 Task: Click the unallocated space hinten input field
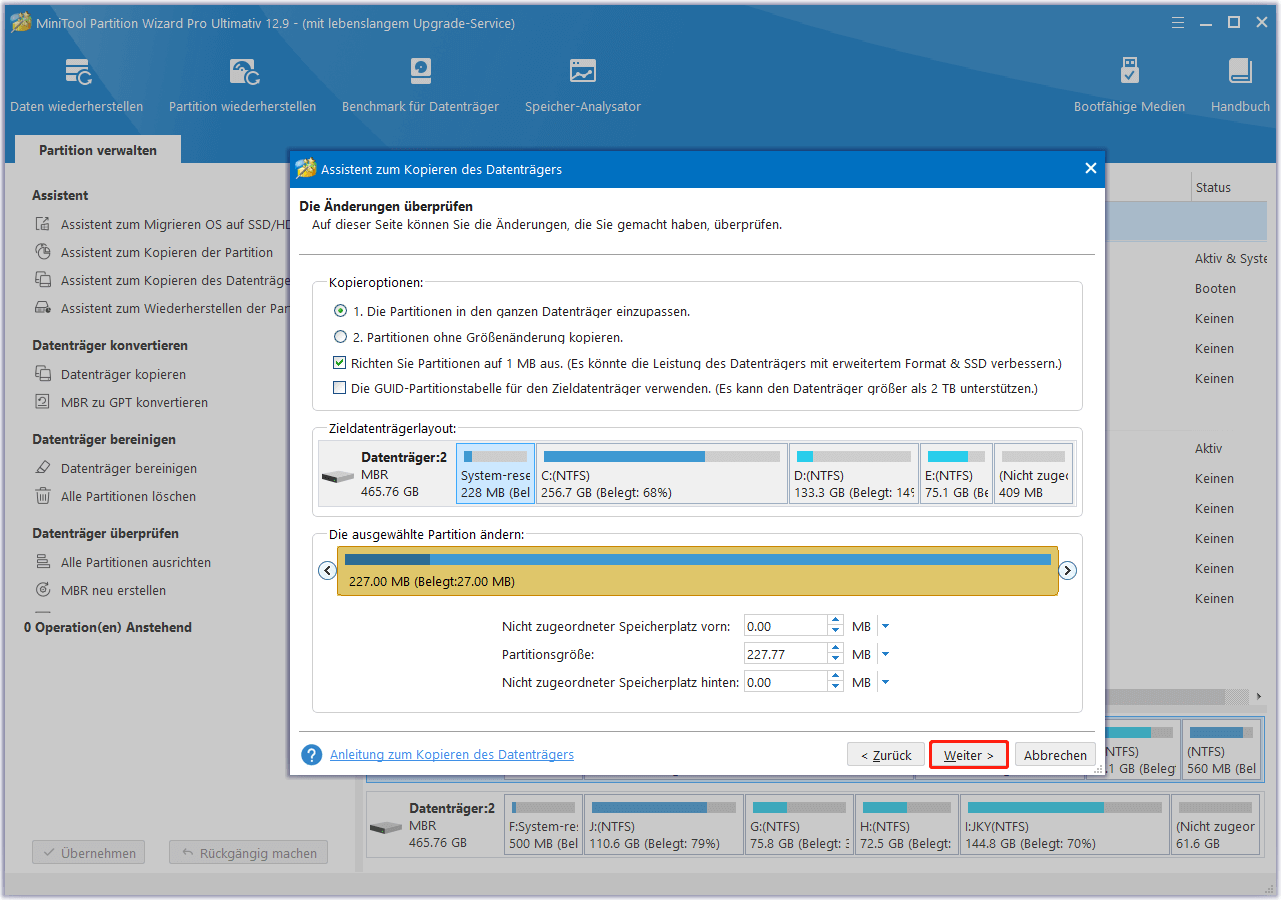(x=786, y=683)
